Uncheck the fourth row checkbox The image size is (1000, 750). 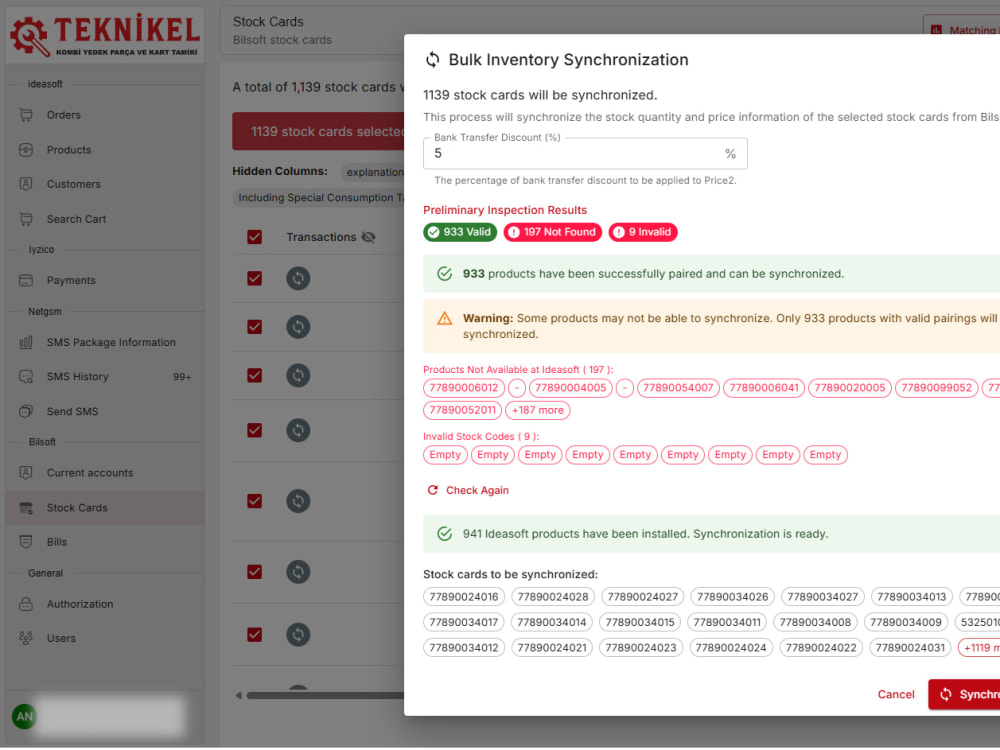click(254, 430)
